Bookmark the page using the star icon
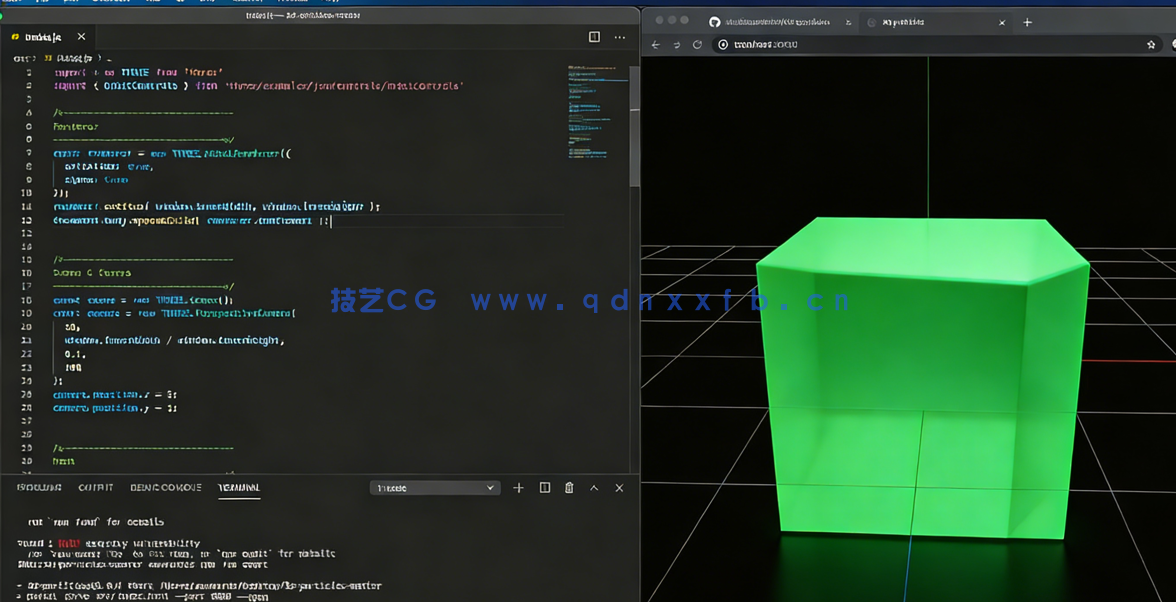This screenshot has width=1176, height=602. 1153,44
